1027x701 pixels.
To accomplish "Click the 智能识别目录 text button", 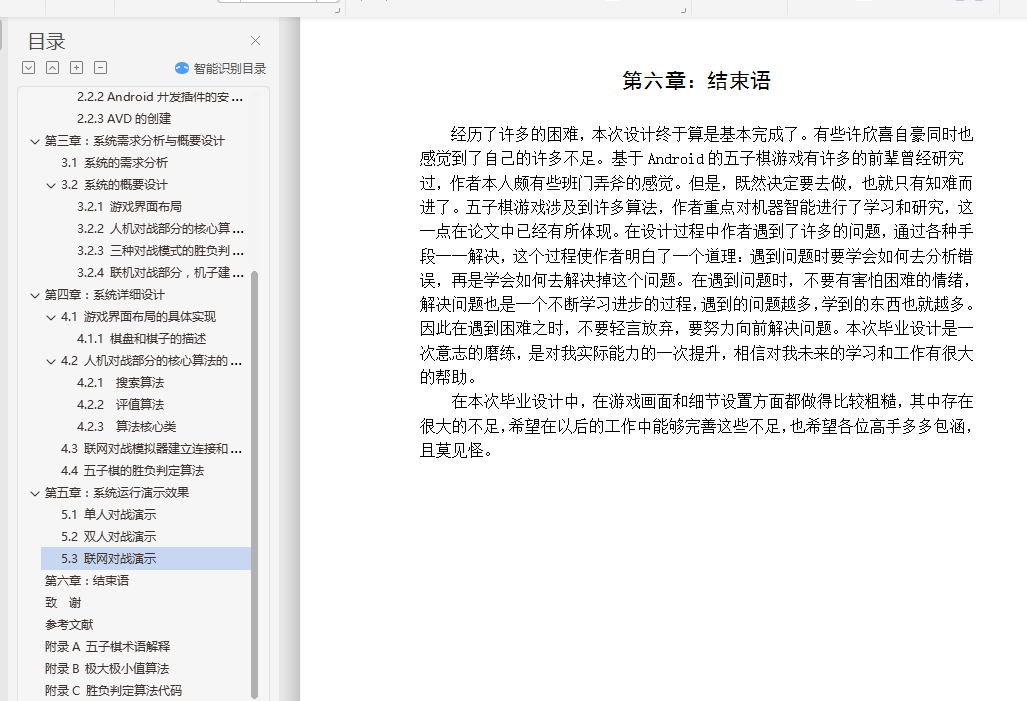I will point(230,68).
